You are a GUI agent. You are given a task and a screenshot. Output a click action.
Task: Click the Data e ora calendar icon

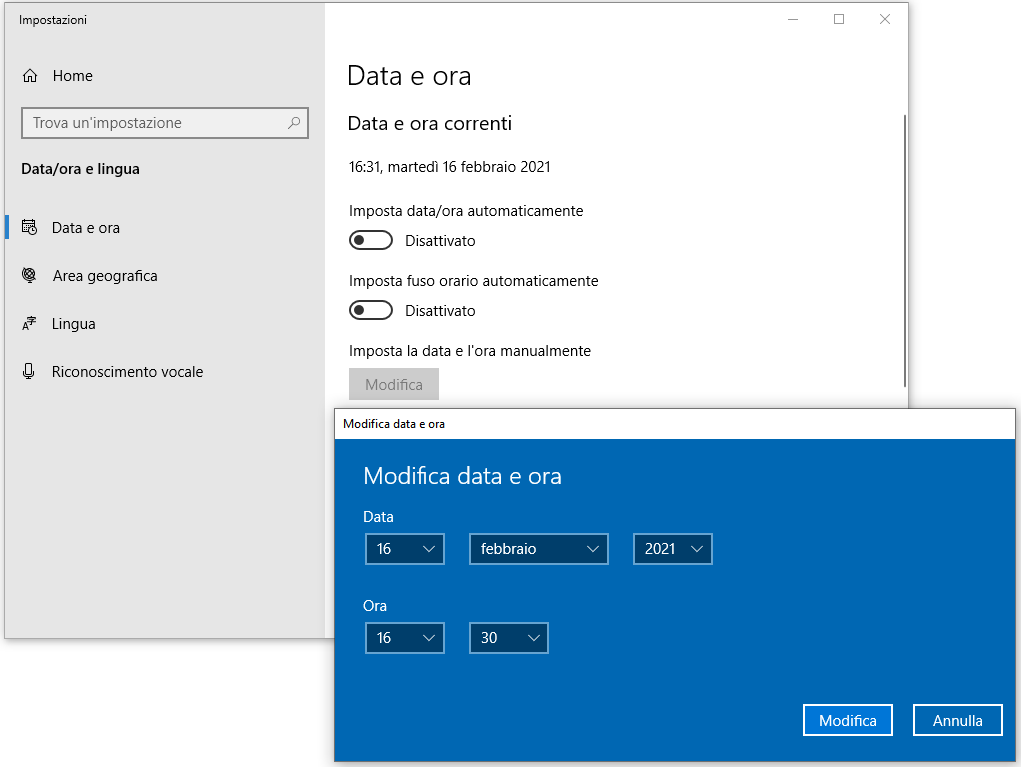pos(30,228)
